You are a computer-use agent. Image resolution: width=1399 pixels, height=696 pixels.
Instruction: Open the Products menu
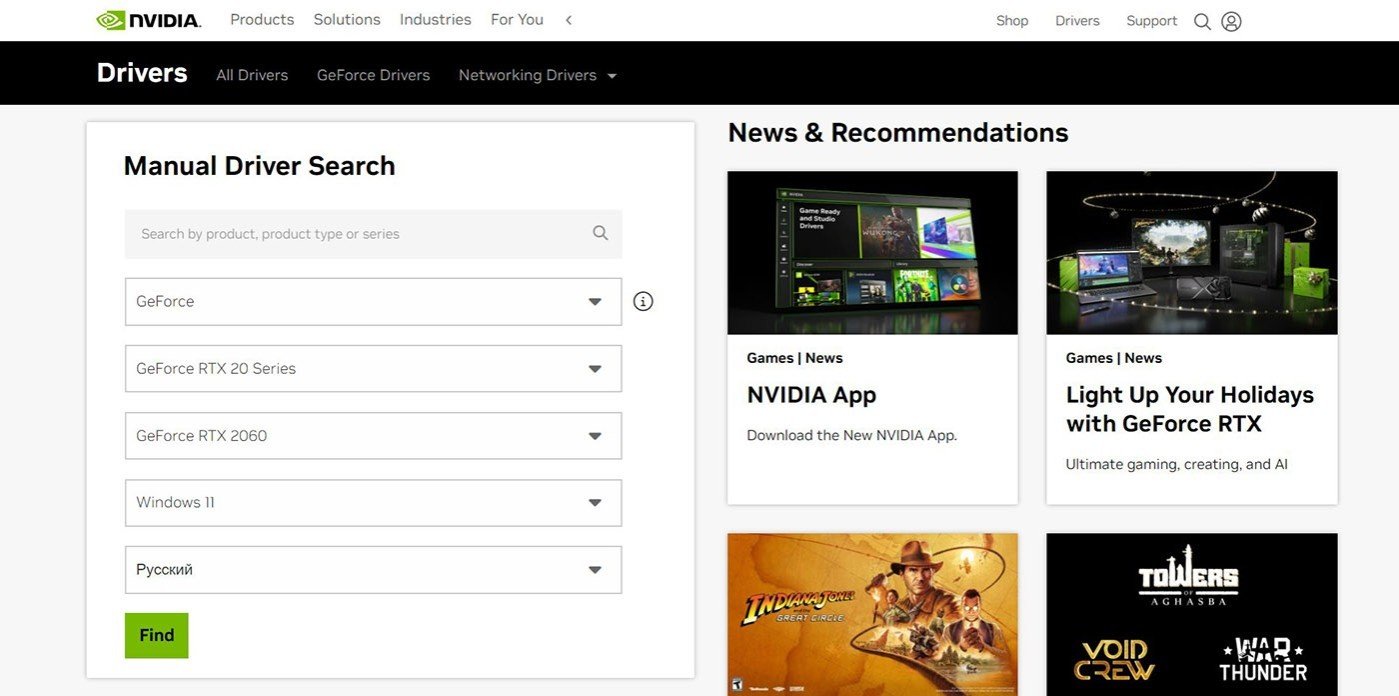tap(262, 20)
